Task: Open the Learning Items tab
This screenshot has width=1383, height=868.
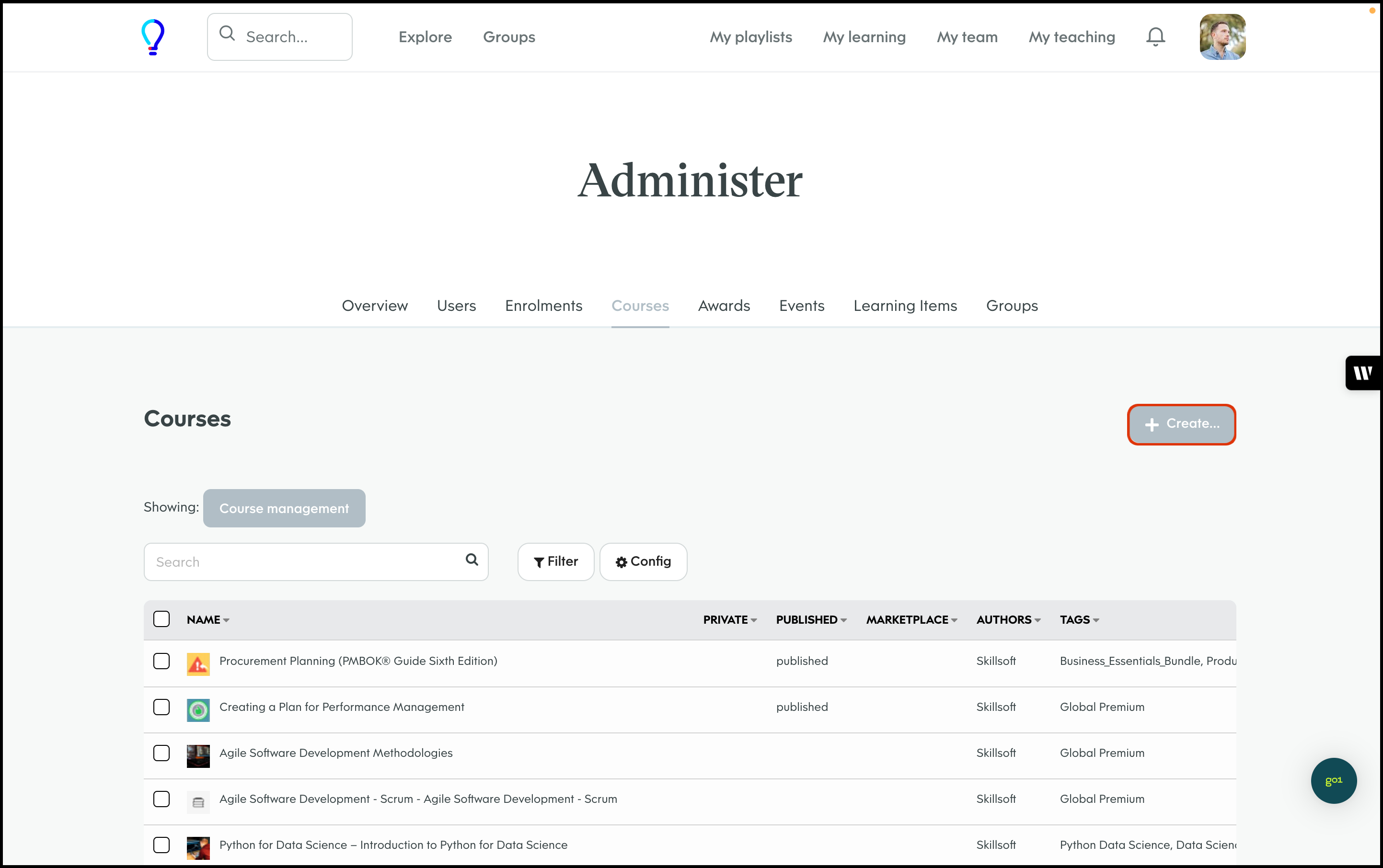Action: 905,306
